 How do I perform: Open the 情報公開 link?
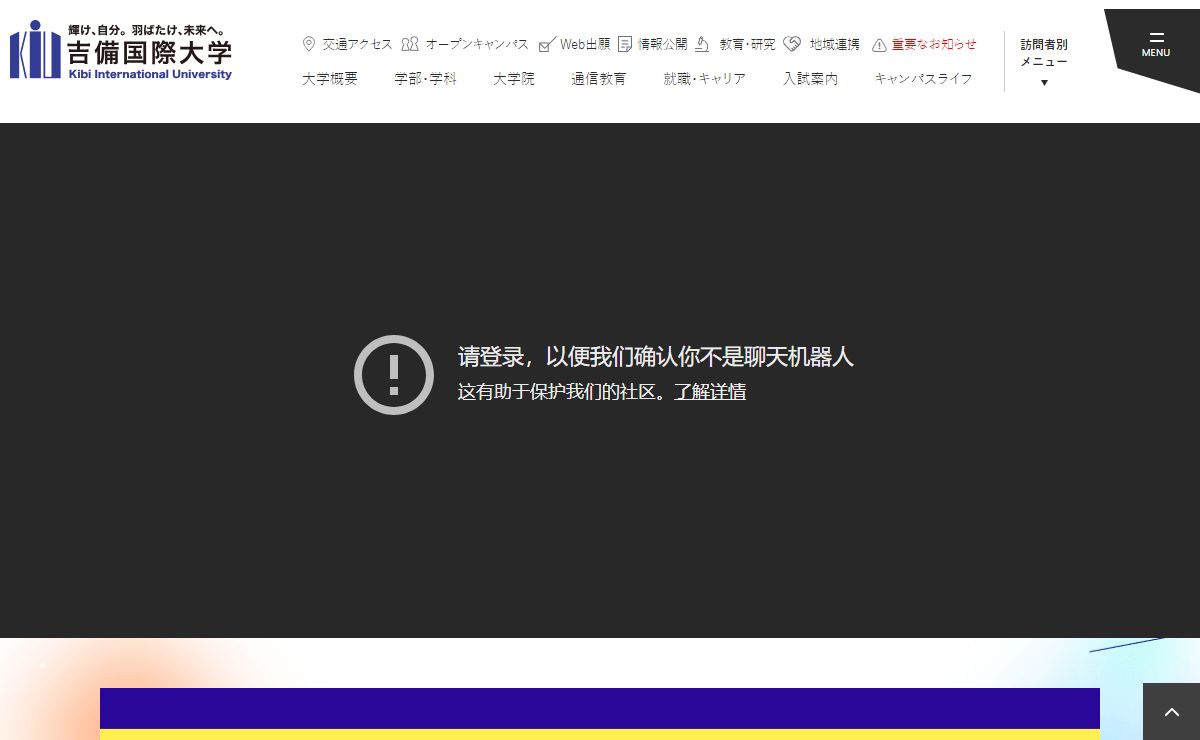pyautogui.click(x=663, y=45)
